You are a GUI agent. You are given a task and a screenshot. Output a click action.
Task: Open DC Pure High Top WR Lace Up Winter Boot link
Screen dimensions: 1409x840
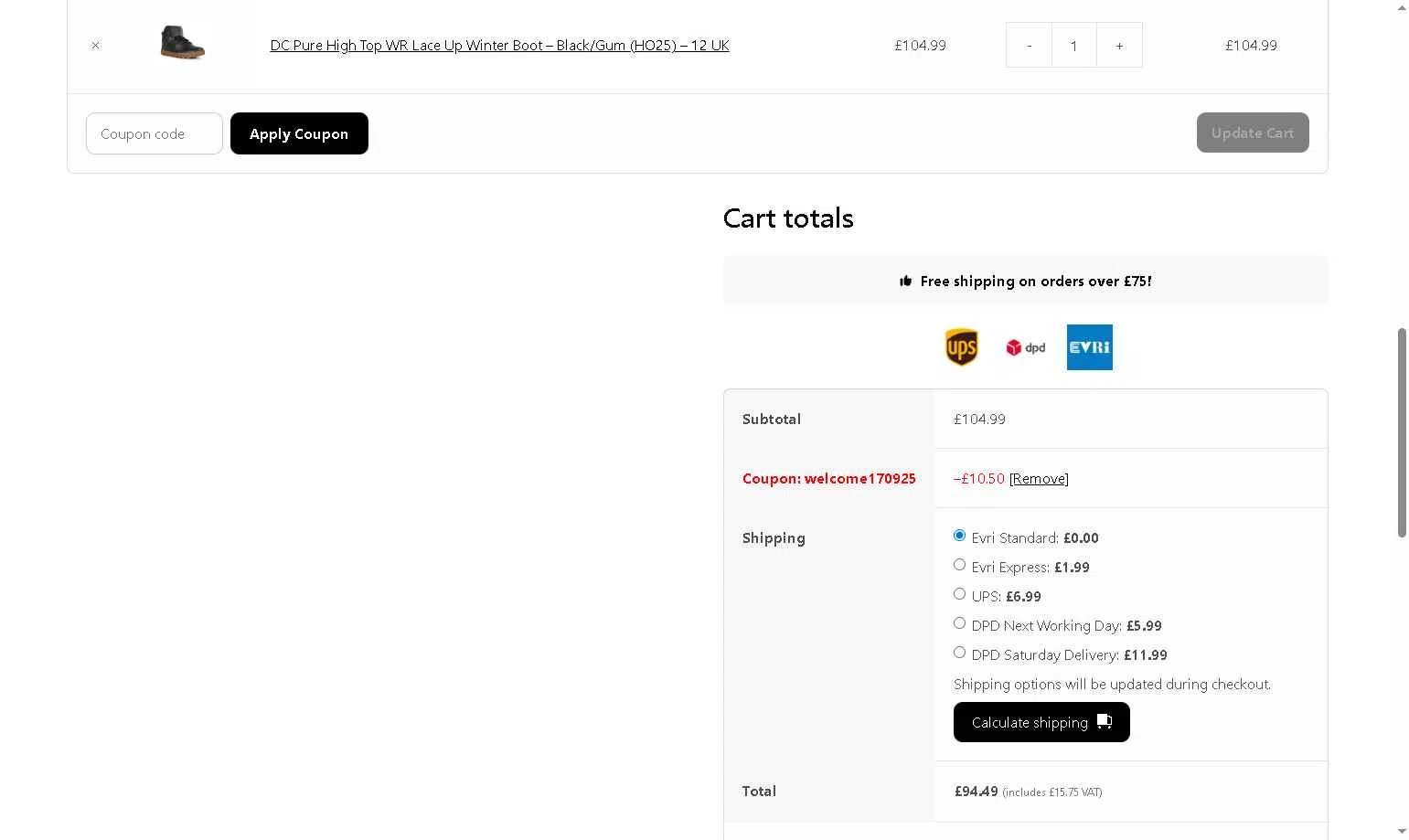pos(499,45)
